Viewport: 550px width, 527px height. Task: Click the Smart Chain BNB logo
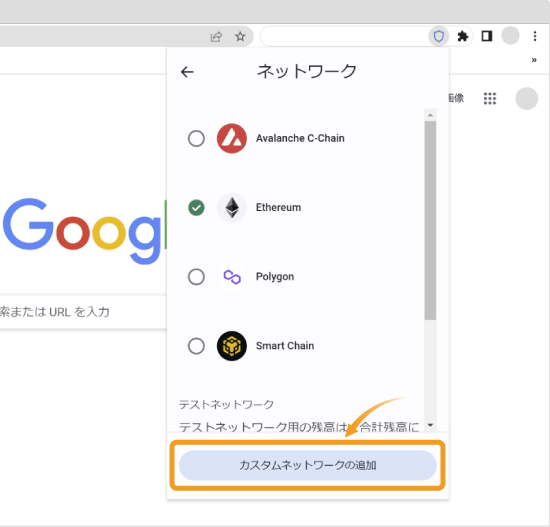[x=232, y=346]
